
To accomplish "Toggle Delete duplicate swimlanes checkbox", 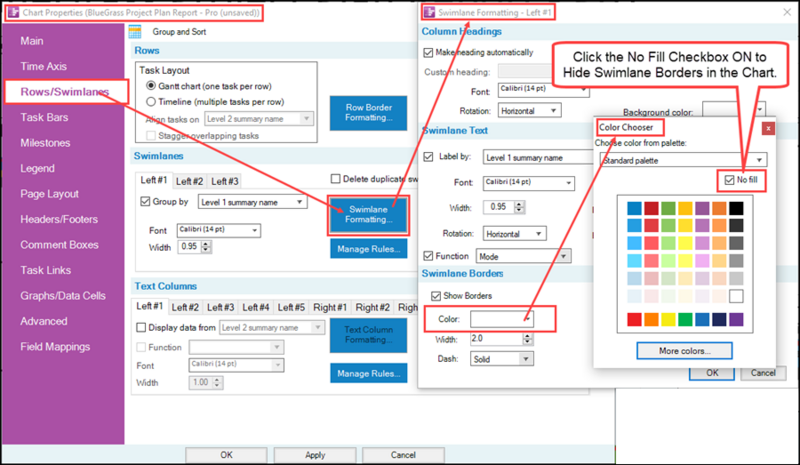I will click(x=335, y=179).
